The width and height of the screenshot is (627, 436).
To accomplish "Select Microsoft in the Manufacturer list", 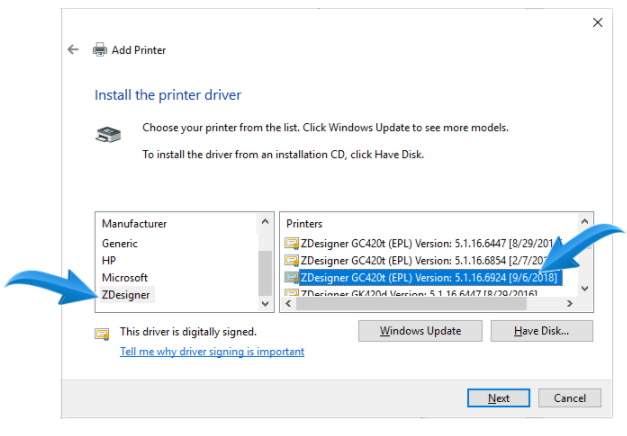I will (125, 278).
